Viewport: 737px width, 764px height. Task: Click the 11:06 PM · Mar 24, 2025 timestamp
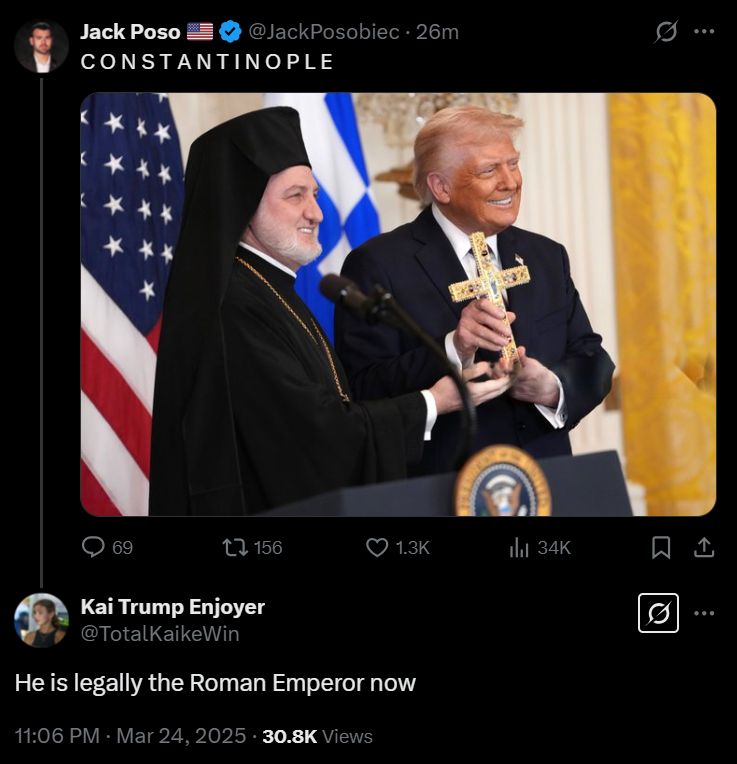pyautogui.click(x=131, y=736)
